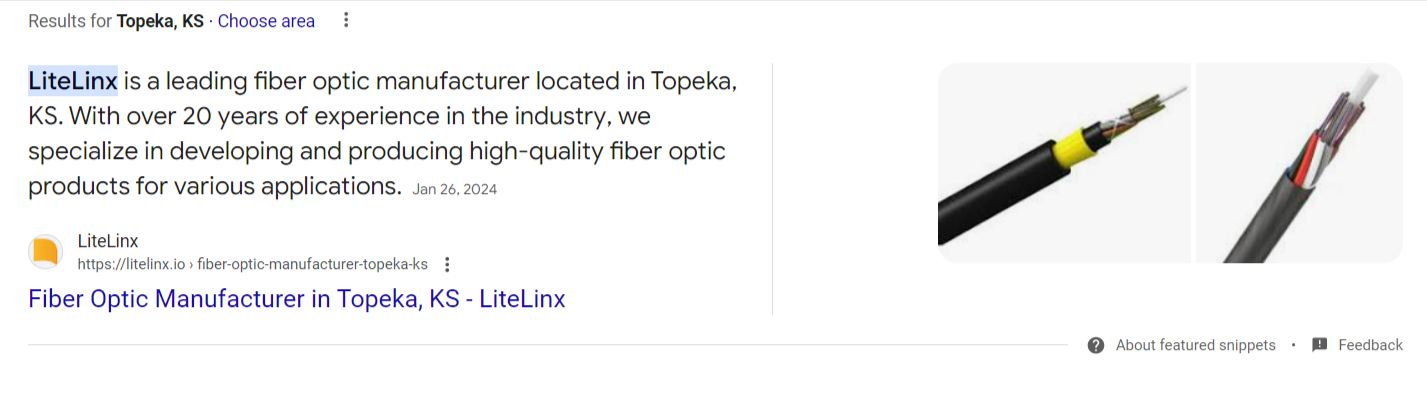1427x393 pixels.
Task: Click the Feedback flag icon
Action: point(1320,345)
